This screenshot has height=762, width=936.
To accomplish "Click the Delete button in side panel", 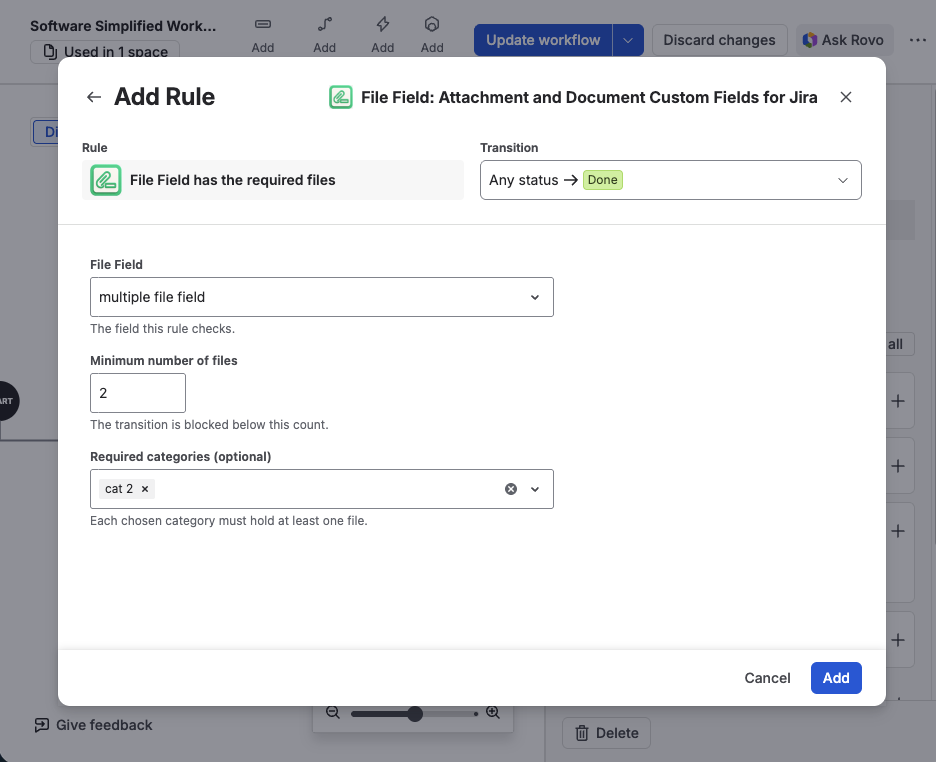I will coord(606,733).
